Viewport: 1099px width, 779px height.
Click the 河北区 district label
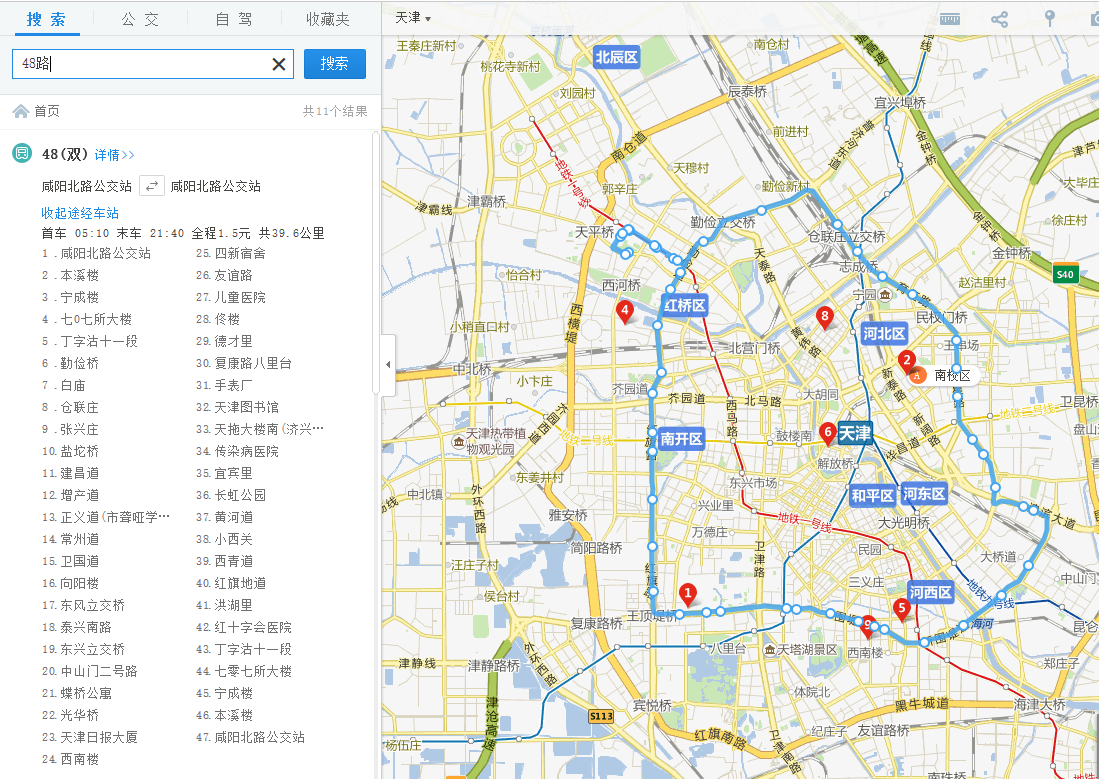[x=885, y=334]
